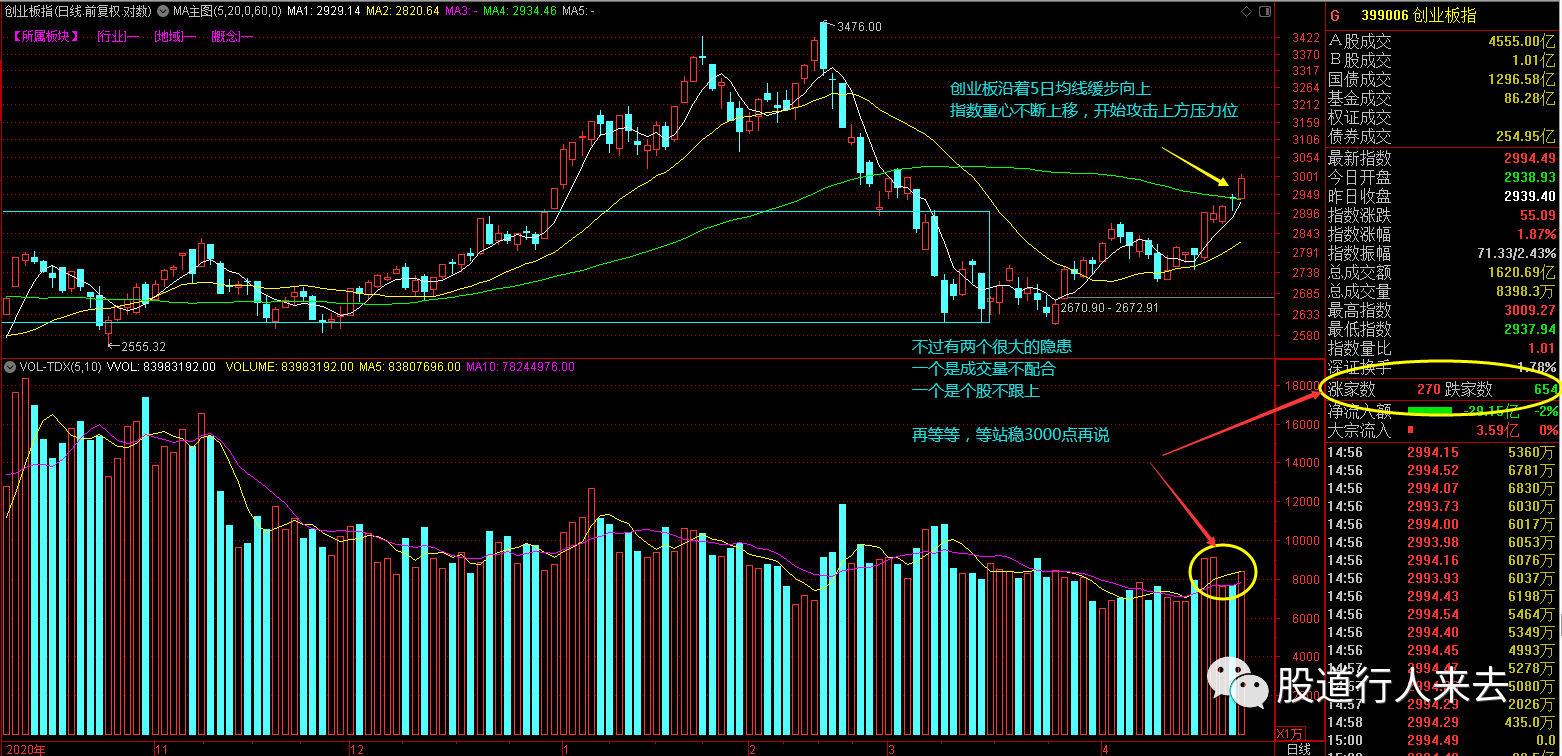Click the MA1: 2929.14 indicator value
Viewport: 1562px width, 756px height.
coord(323,11)
